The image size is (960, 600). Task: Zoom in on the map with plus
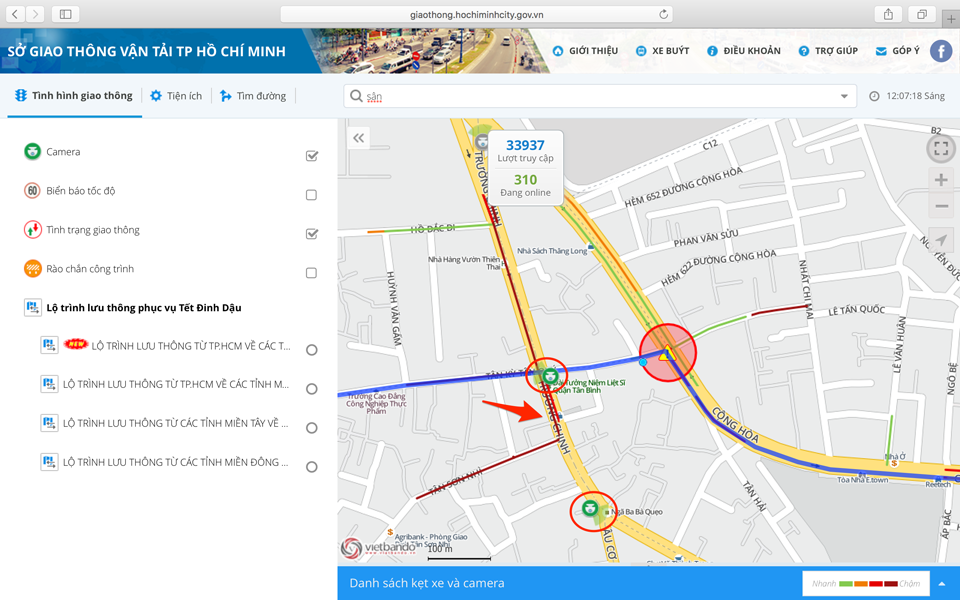coord(942,179)
